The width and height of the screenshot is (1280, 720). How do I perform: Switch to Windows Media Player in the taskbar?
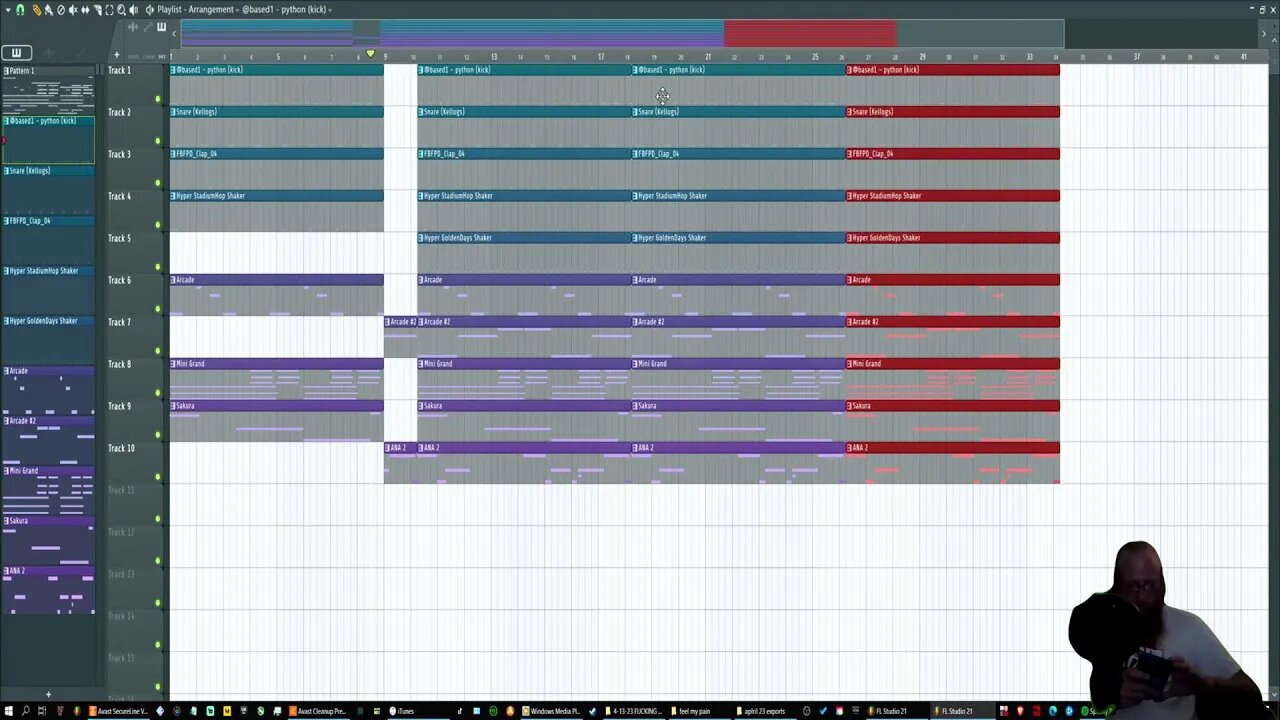550,711
